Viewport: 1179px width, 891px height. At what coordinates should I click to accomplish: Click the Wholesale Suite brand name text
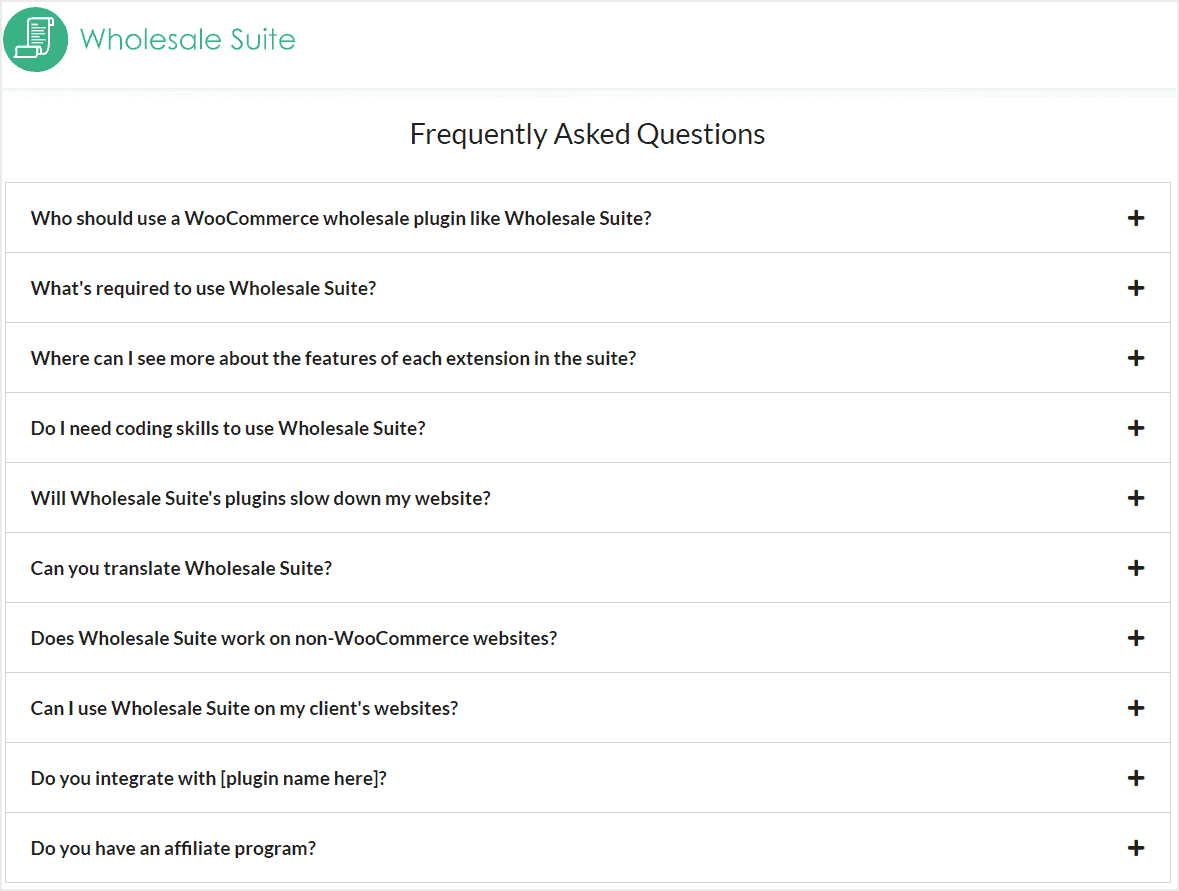(x=188, y=40)
